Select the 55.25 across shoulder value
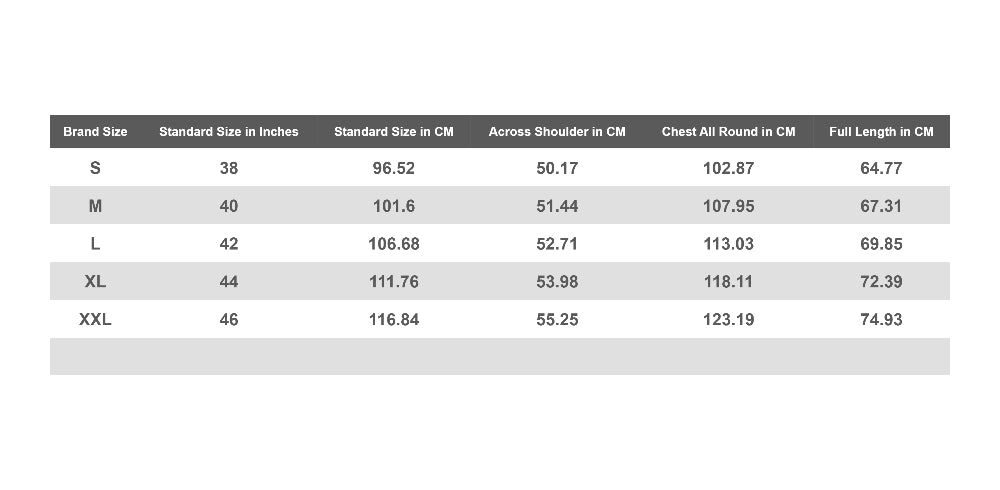Screen dimensions: 1000x490 pyautogui.click(x=557, y=319)
